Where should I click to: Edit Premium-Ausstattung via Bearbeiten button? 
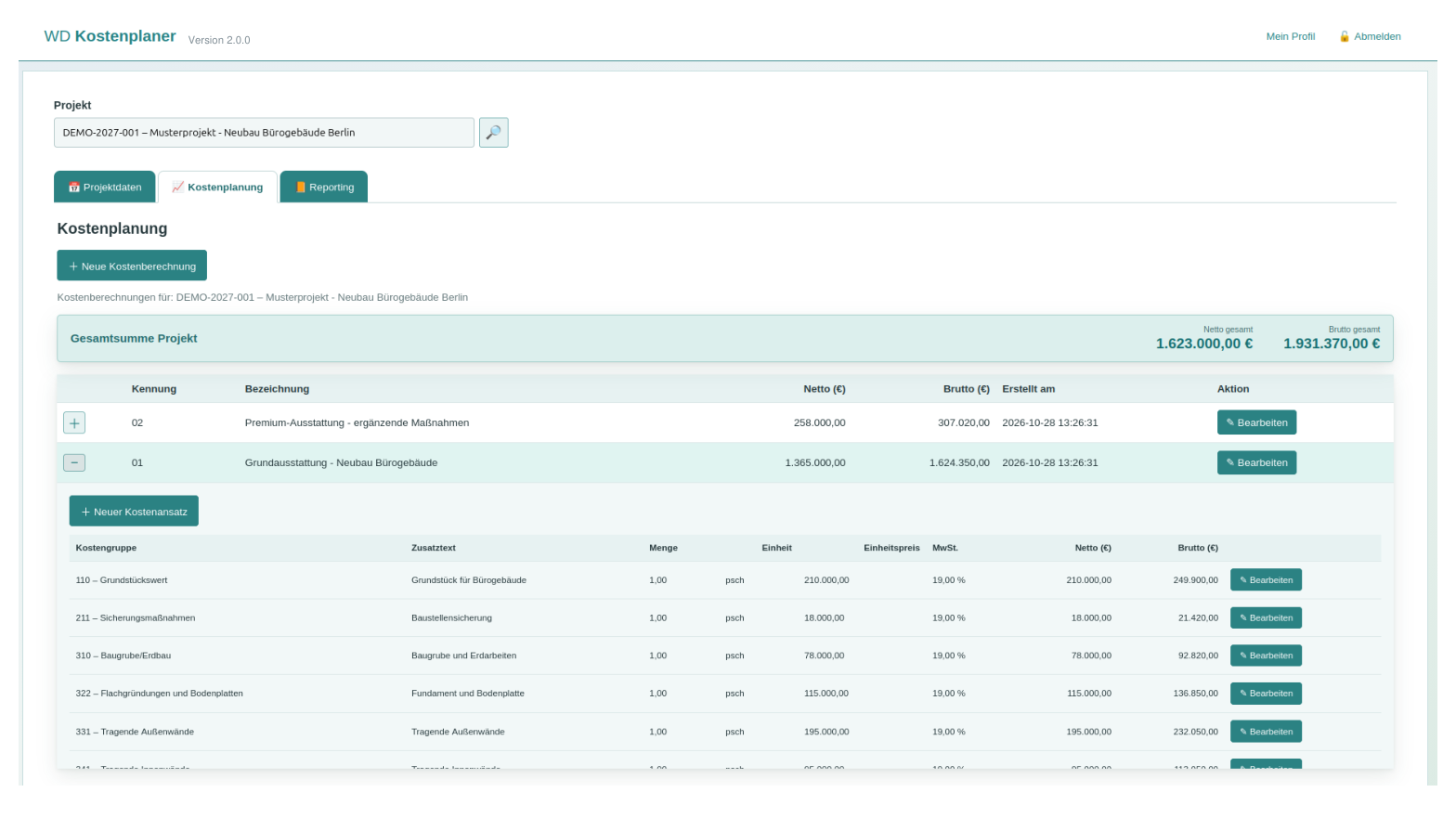point(1256,422)
